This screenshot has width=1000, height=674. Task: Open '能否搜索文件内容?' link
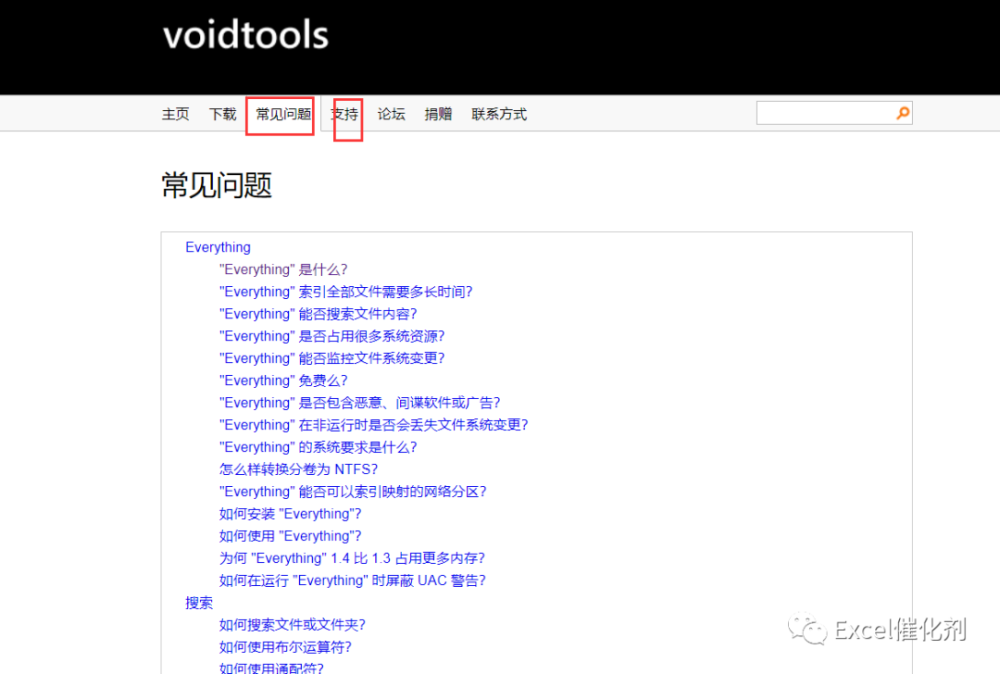click(x=318, y=314)
